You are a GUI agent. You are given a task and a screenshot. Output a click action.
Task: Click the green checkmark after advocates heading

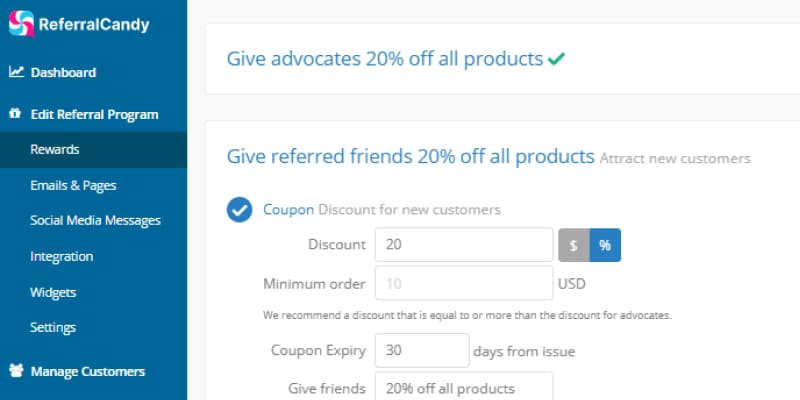(x=556, y=59)
